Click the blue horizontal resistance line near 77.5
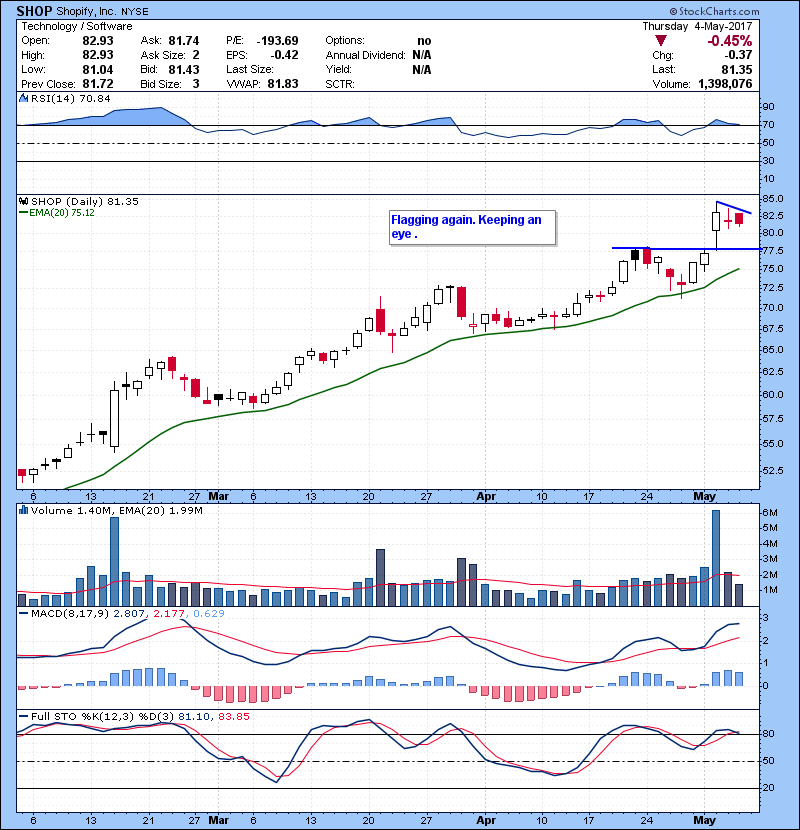The height and width of the screenshot is (830, 800). point(686,248)
